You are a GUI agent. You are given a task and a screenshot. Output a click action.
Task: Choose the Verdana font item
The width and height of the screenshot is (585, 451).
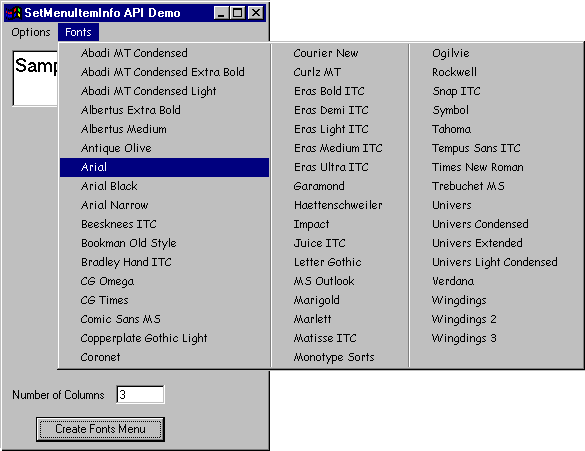tap(496, 281)
